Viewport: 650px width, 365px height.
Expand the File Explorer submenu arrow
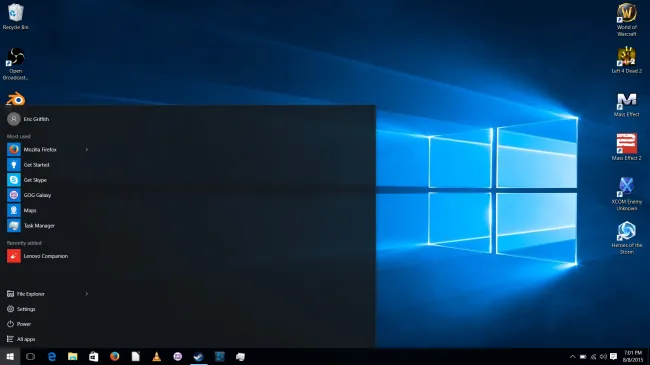coord(87,294)
